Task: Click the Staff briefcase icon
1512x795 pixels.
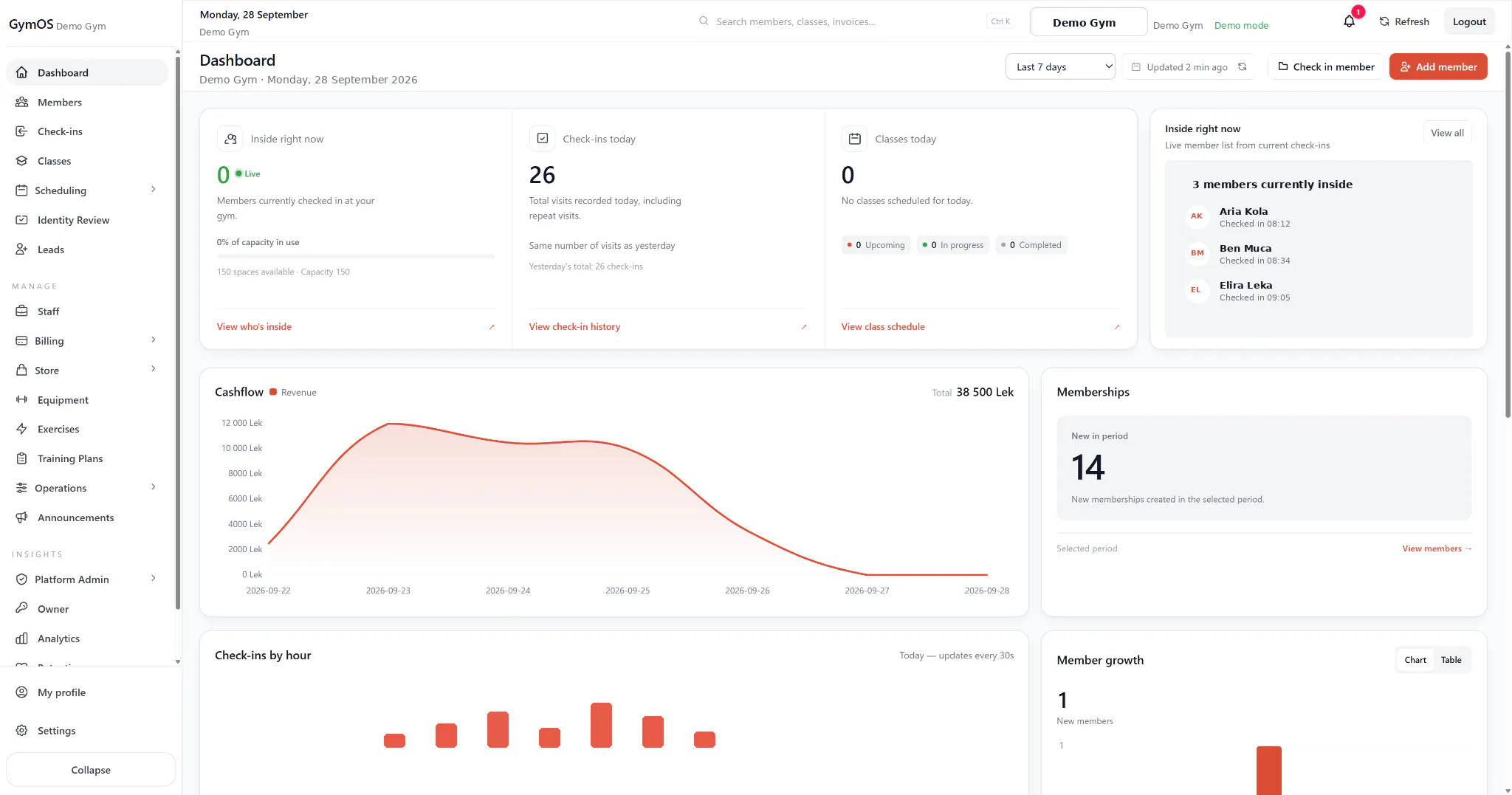Action: click(x=22, y=312)
